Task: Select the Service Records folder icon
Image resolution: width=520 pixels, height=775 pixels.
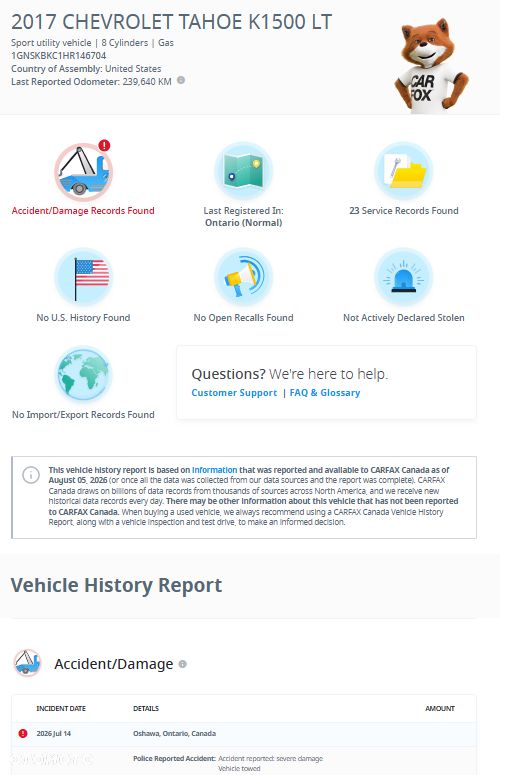Action: [x=403, y=171]
